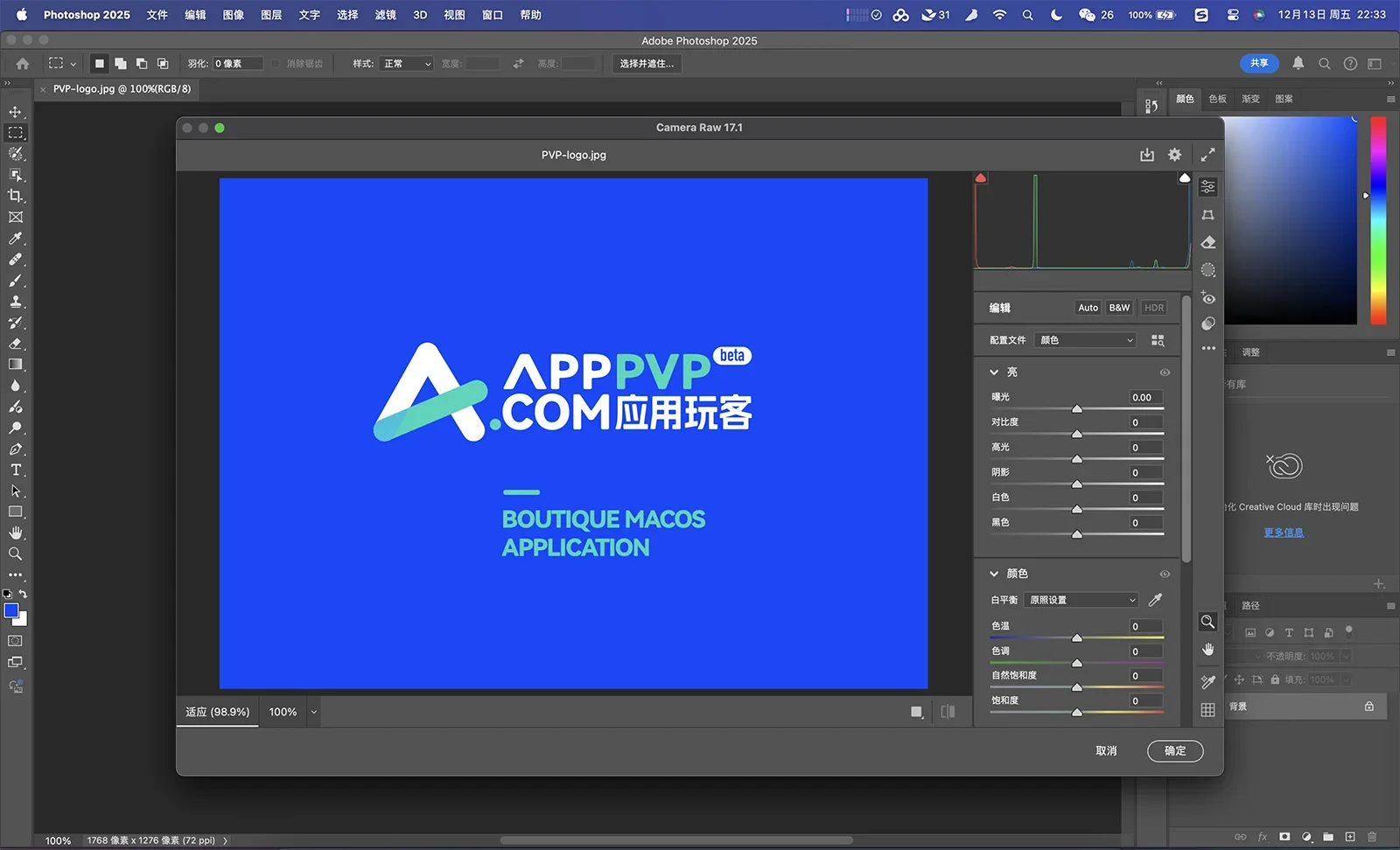This screenshot has width=1400, height=850.
Task: Click the Auto button in Camera Raw
Action: [1088, 308]
